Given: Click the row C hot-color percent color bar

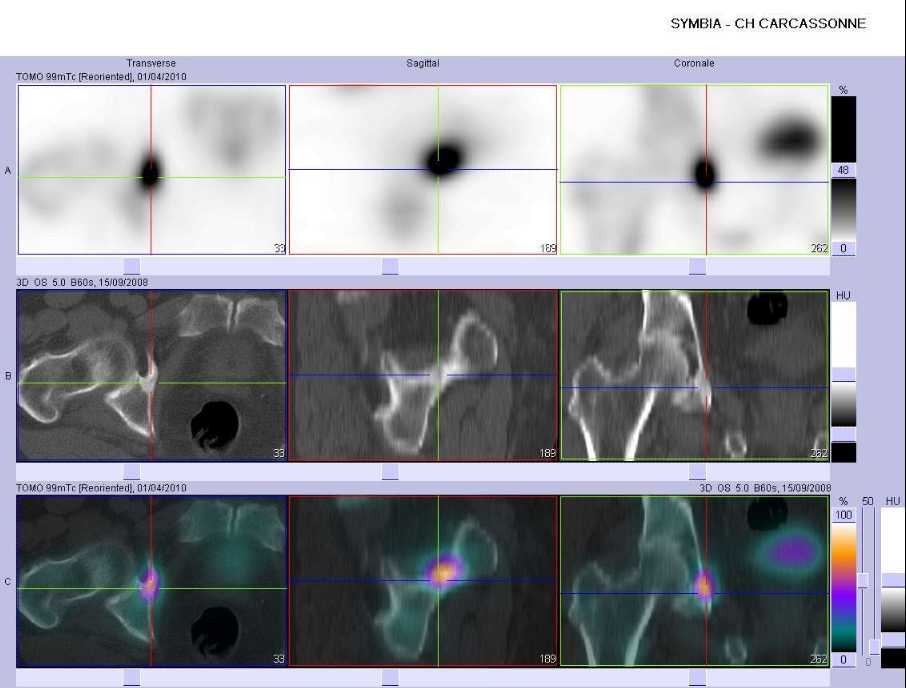Looking at the screenshot, I should pos(844,587).
